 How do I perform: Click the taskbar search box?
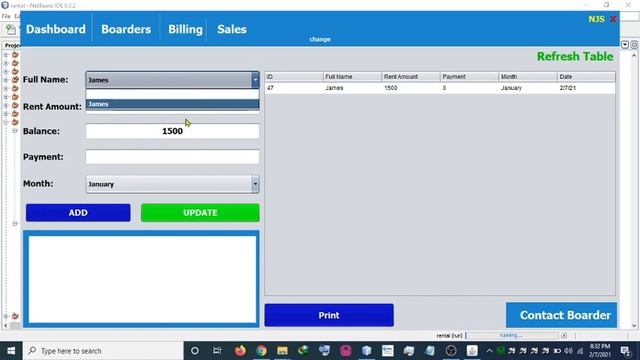[103, 351]
